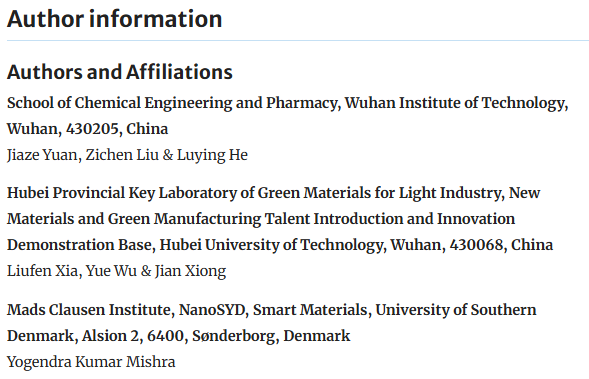Select author name Yogendra Kumar Mishra
This screenshot has width=589, height=379.
coord(91,362)
